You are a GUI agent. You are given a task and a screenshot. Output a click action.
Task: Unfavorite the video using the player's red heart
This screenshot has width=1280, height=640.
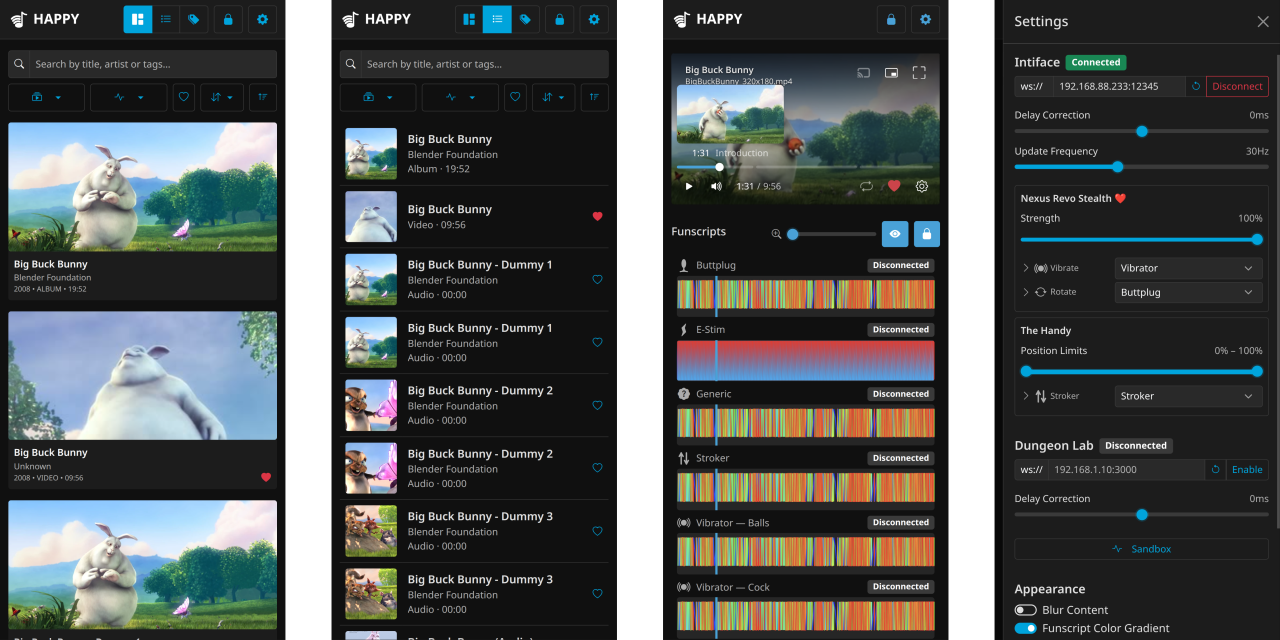[894, 186]
